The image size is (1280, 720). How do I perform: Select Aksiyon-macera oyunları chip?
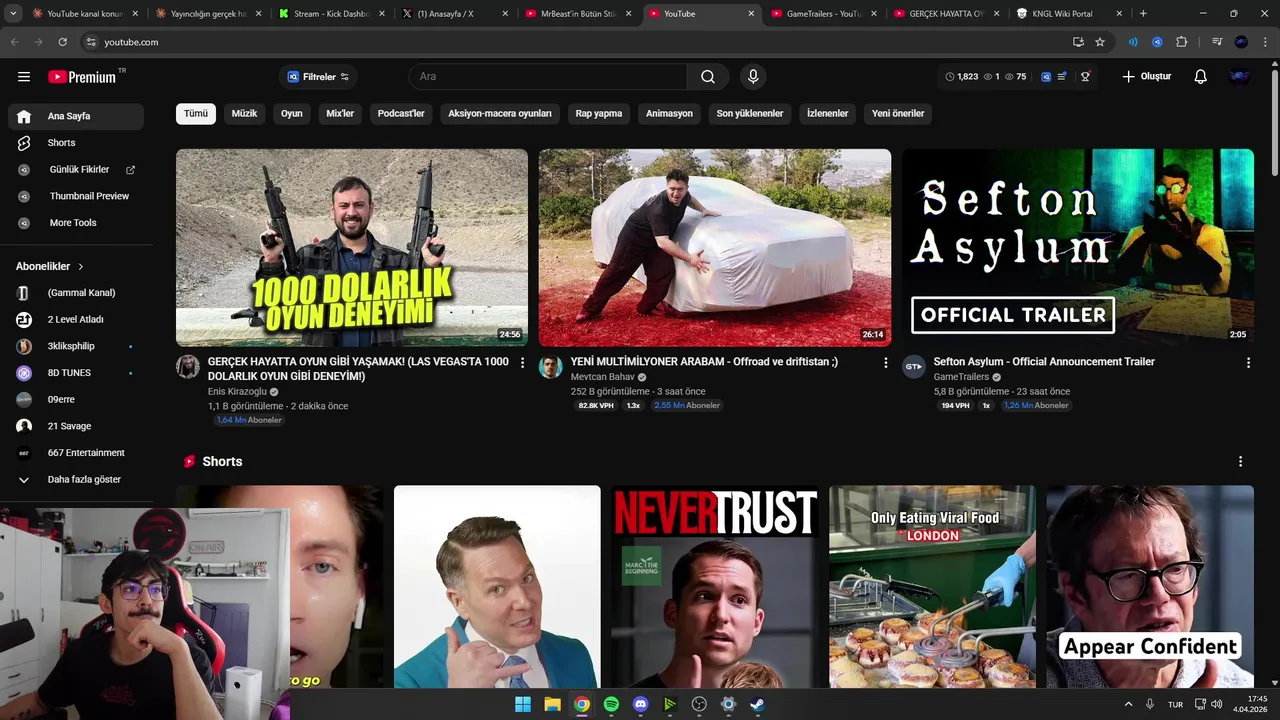tap(500, 114)
